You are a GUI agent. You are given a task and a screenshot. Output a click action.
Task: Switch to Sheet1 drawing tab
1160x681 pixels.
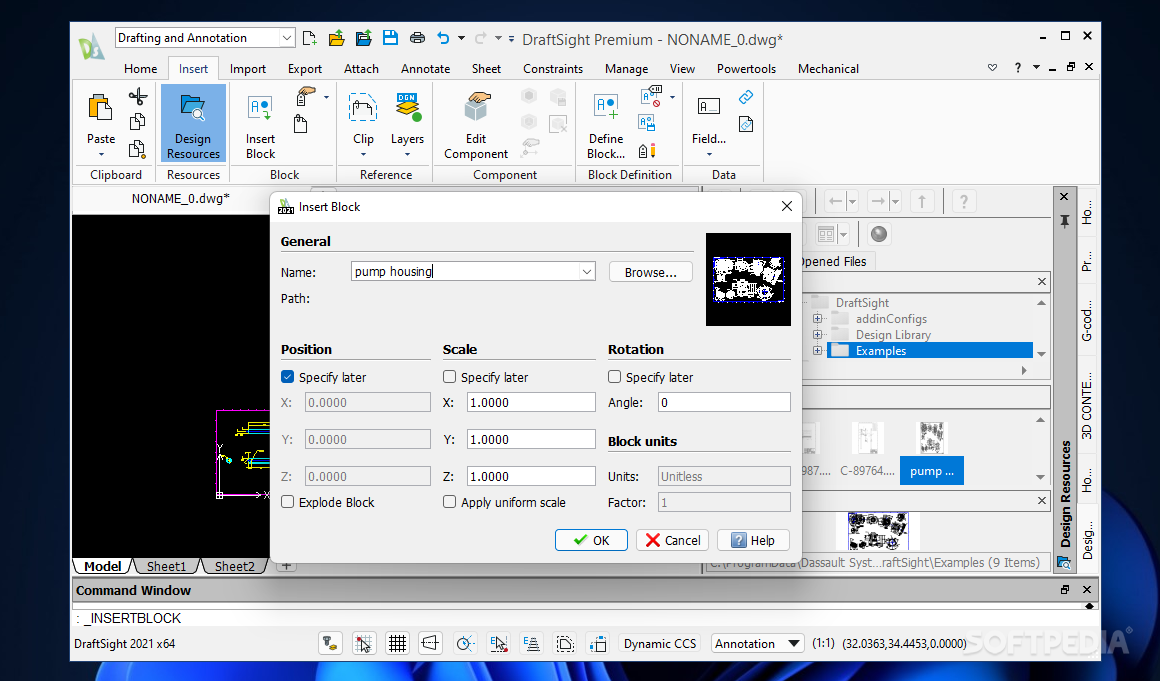tap(166, 566)
